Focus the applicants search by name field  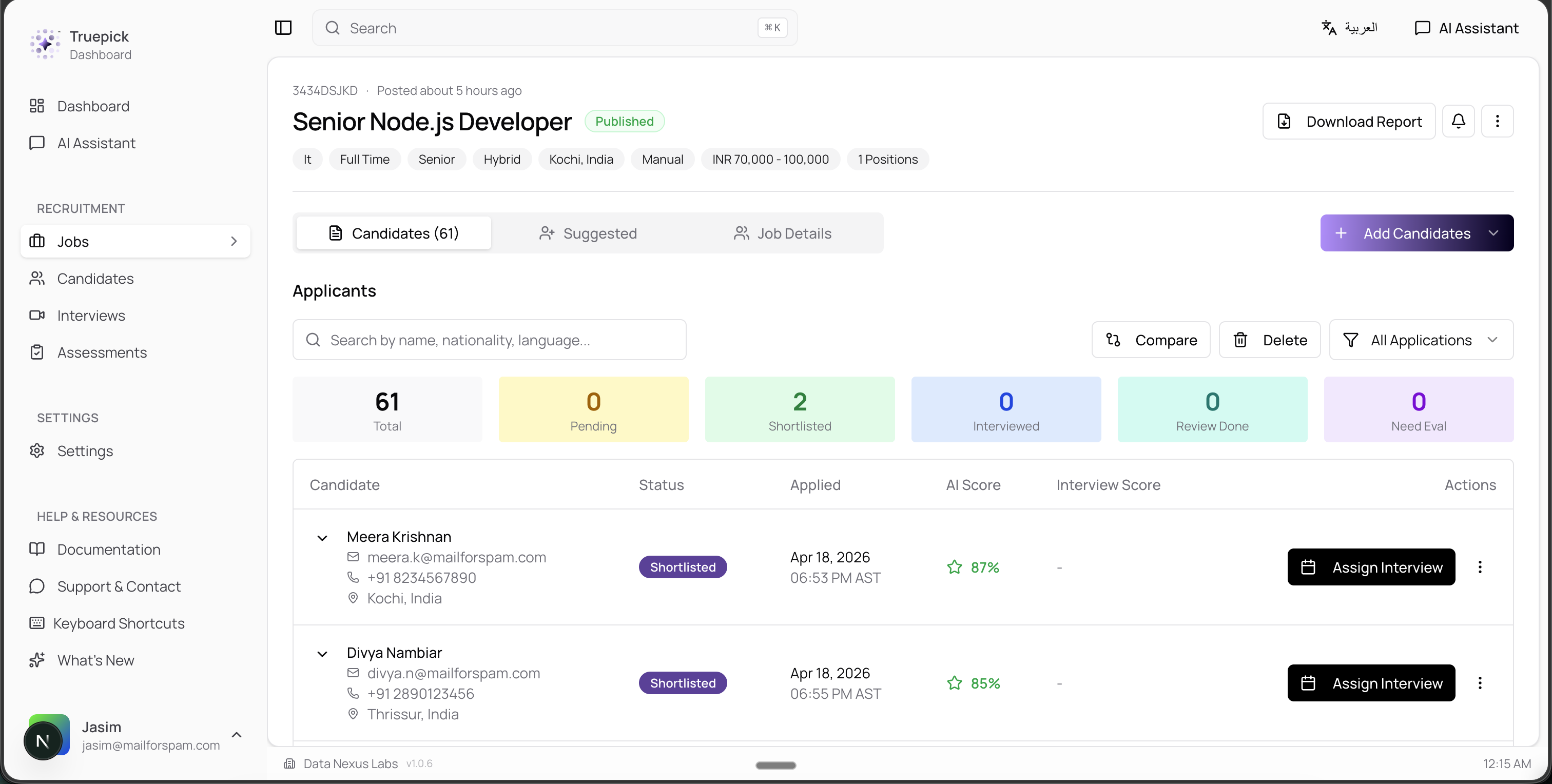pyautogui.click(x=489, y=340)
